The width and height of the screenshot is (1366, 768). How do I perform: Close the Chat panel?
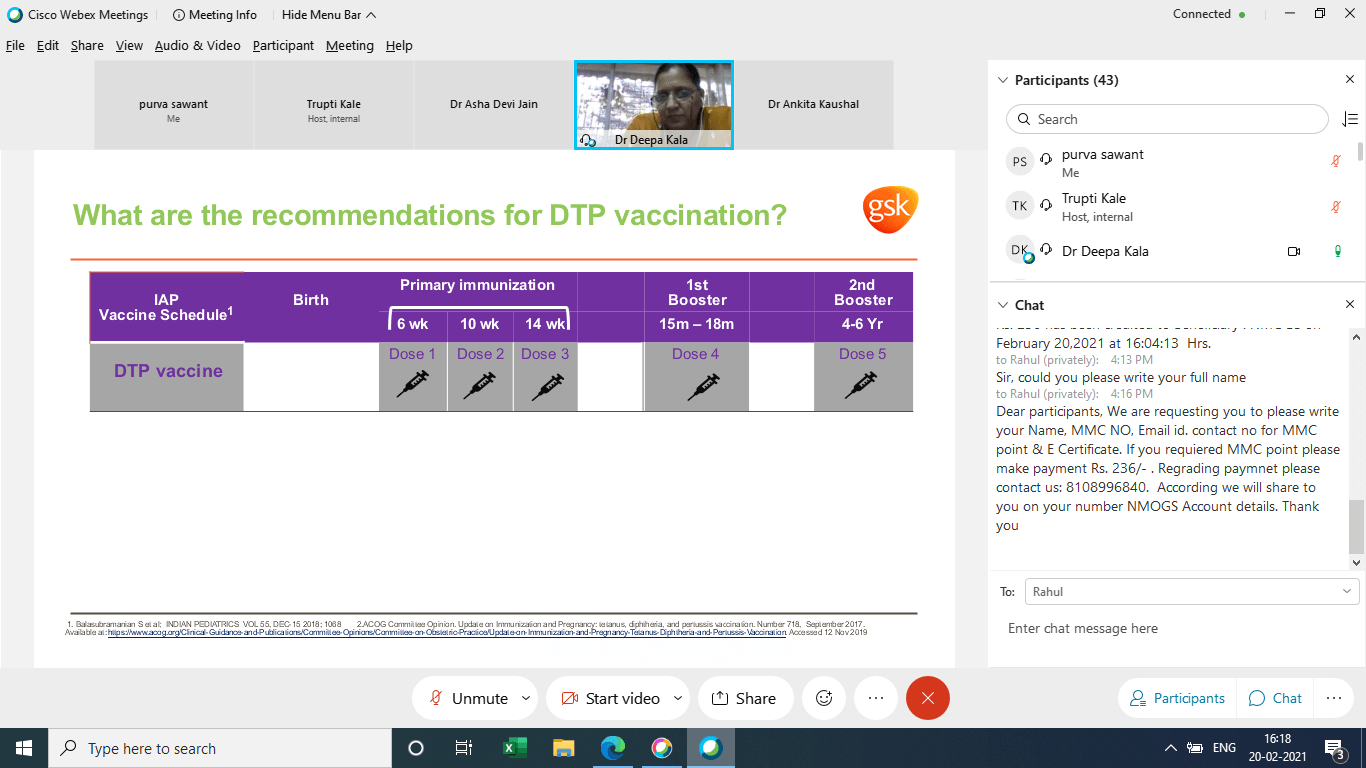coord(1349,305)
